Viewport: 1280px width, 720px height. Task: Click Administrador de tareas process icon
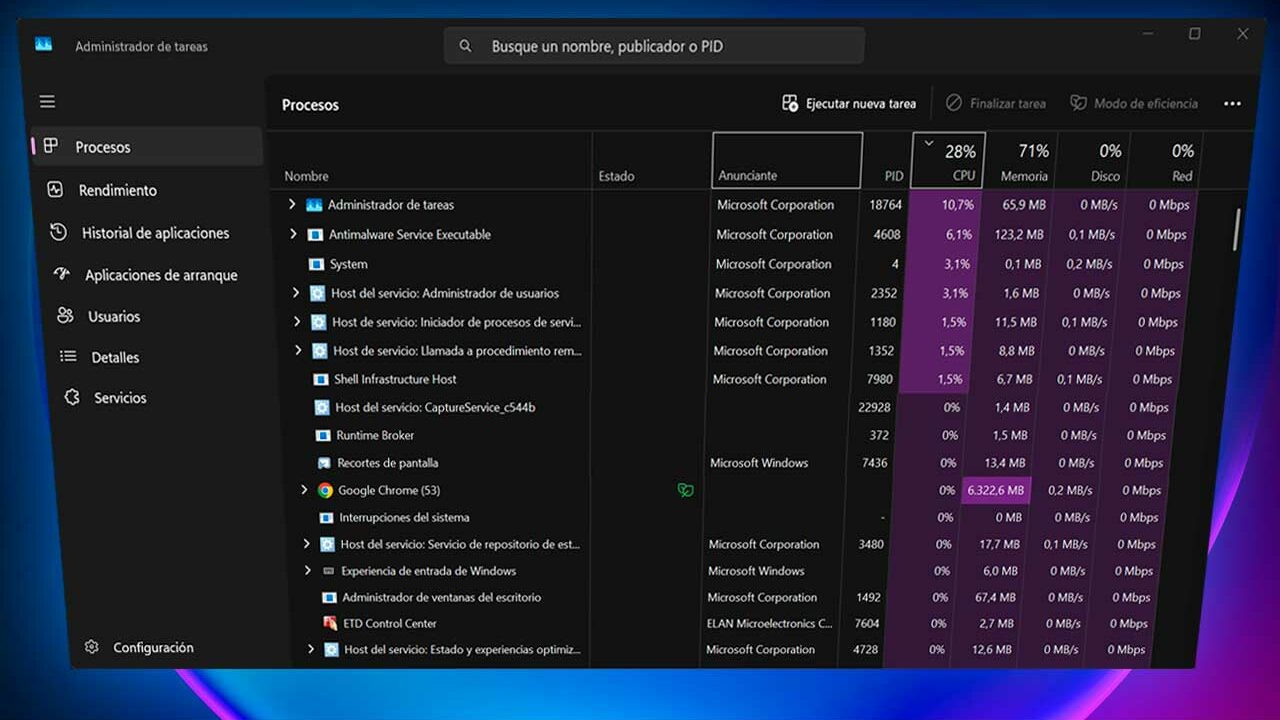point(314,204)
